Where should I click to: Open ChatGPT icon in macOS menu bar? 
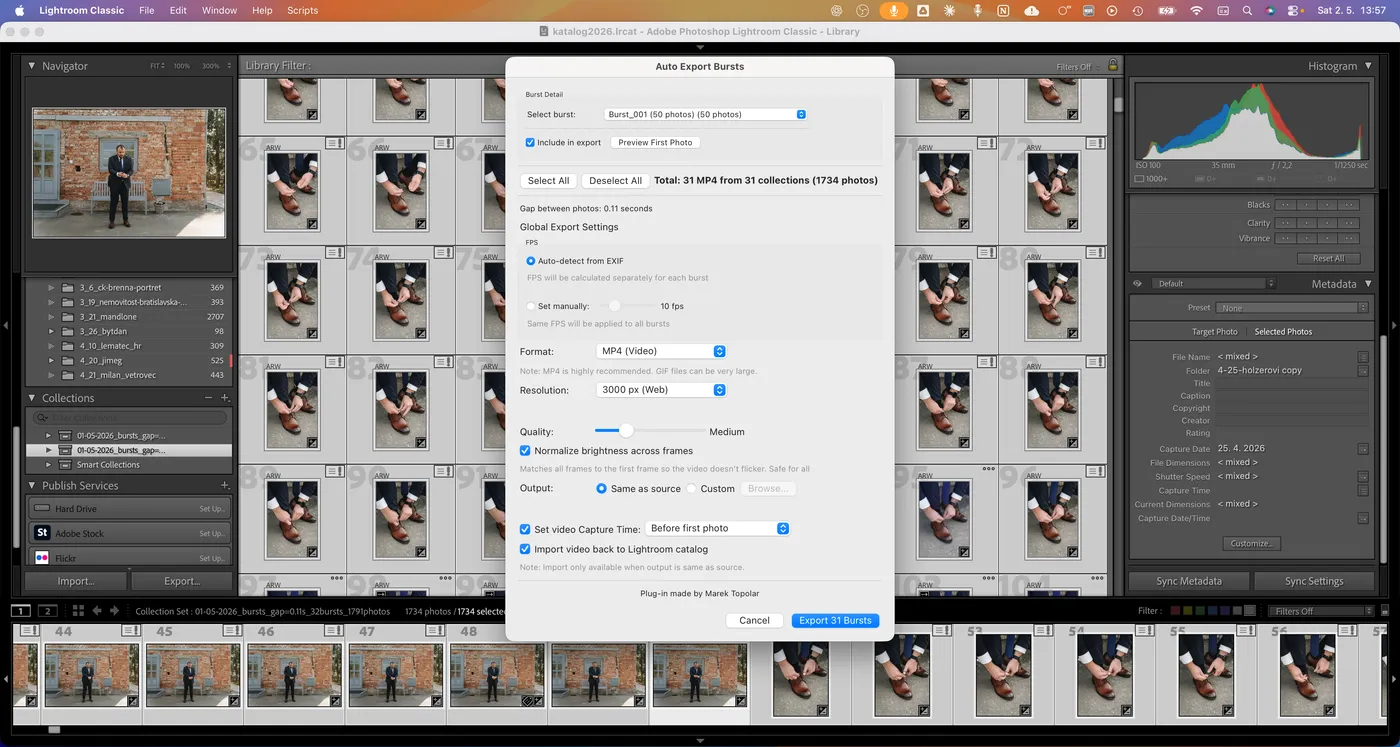click(x=836, y=10)
